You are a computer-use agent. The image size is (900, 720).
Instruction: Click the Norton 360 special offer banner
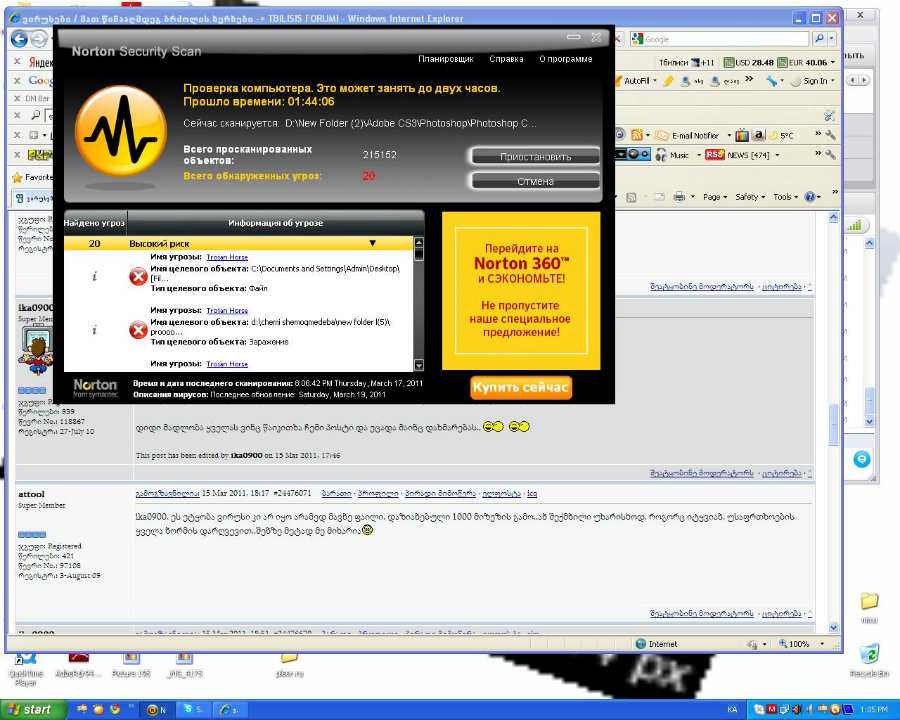point(521,291)
